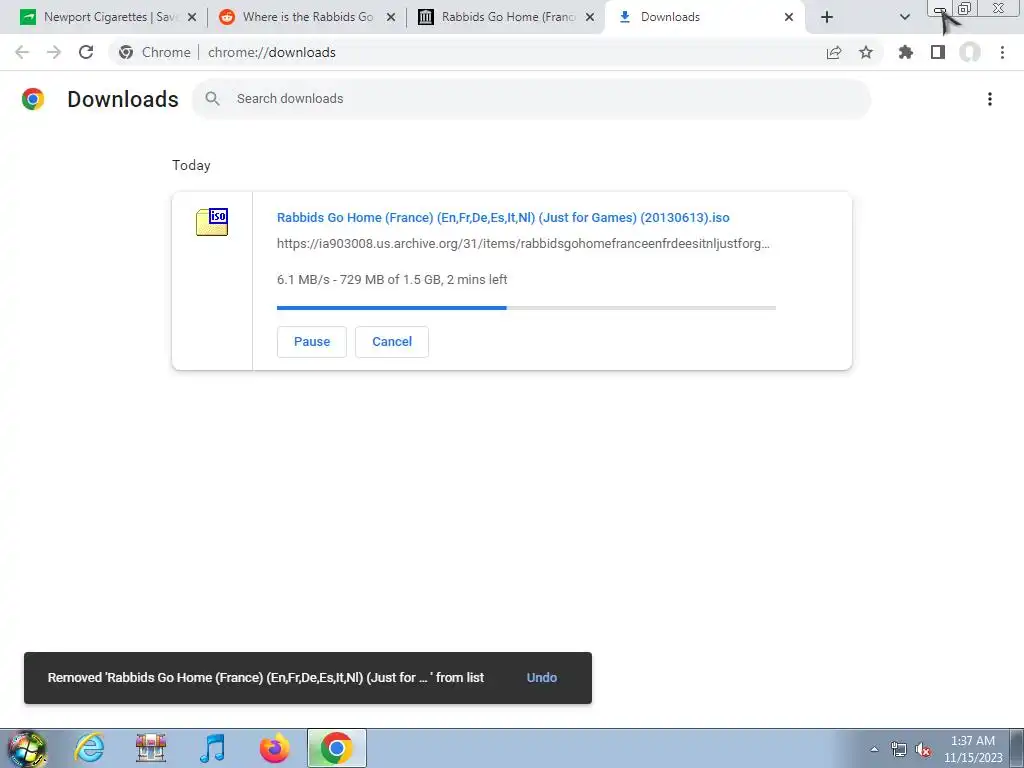Close the Newport Cigarettes tab
The width and height of the screenshot is (1024, 768).
(x=192, y=17)
